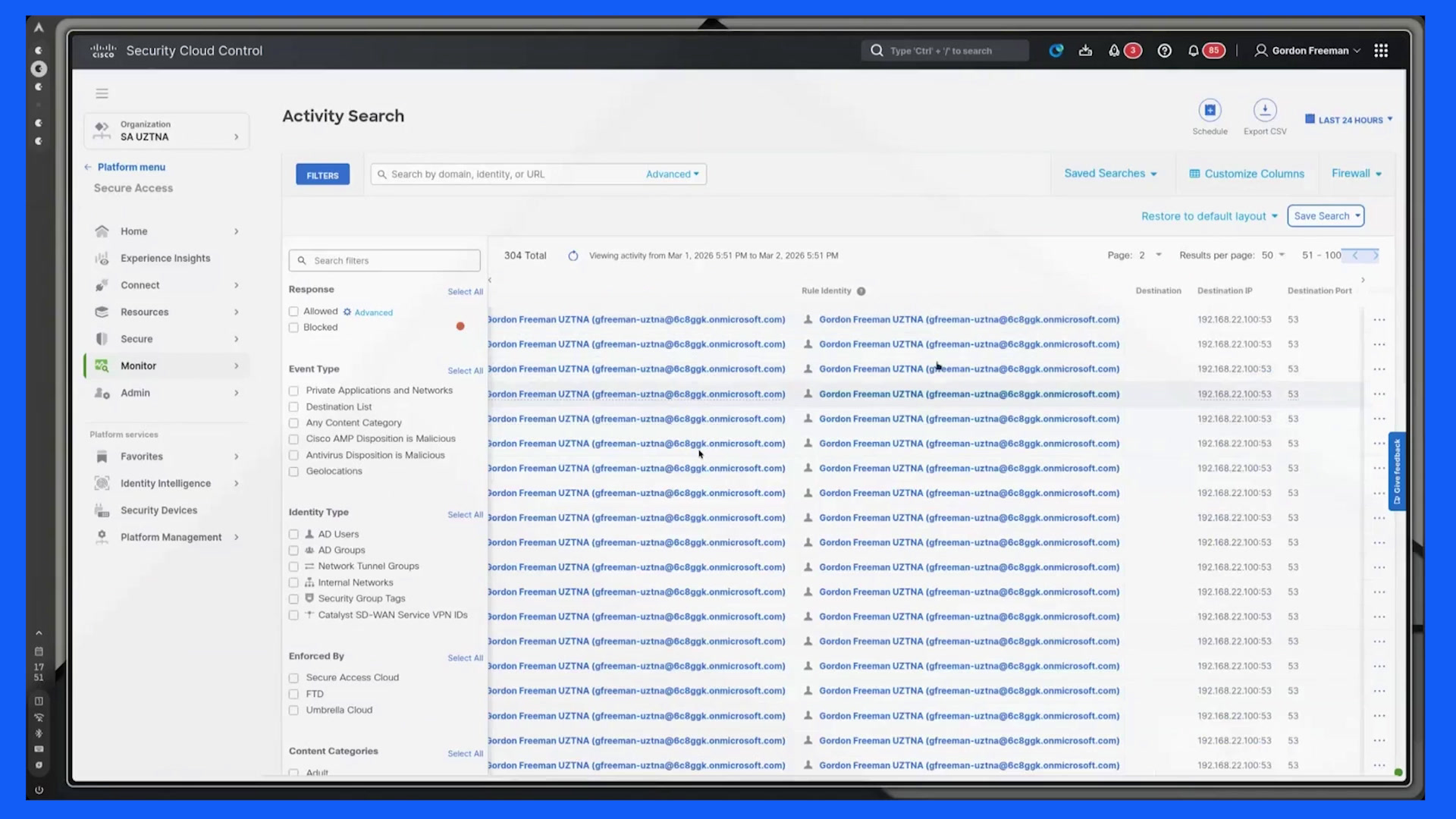Go to next results page arrow
The width and height of the screenshot is (1456, 819).
(x=1375, y=256)
